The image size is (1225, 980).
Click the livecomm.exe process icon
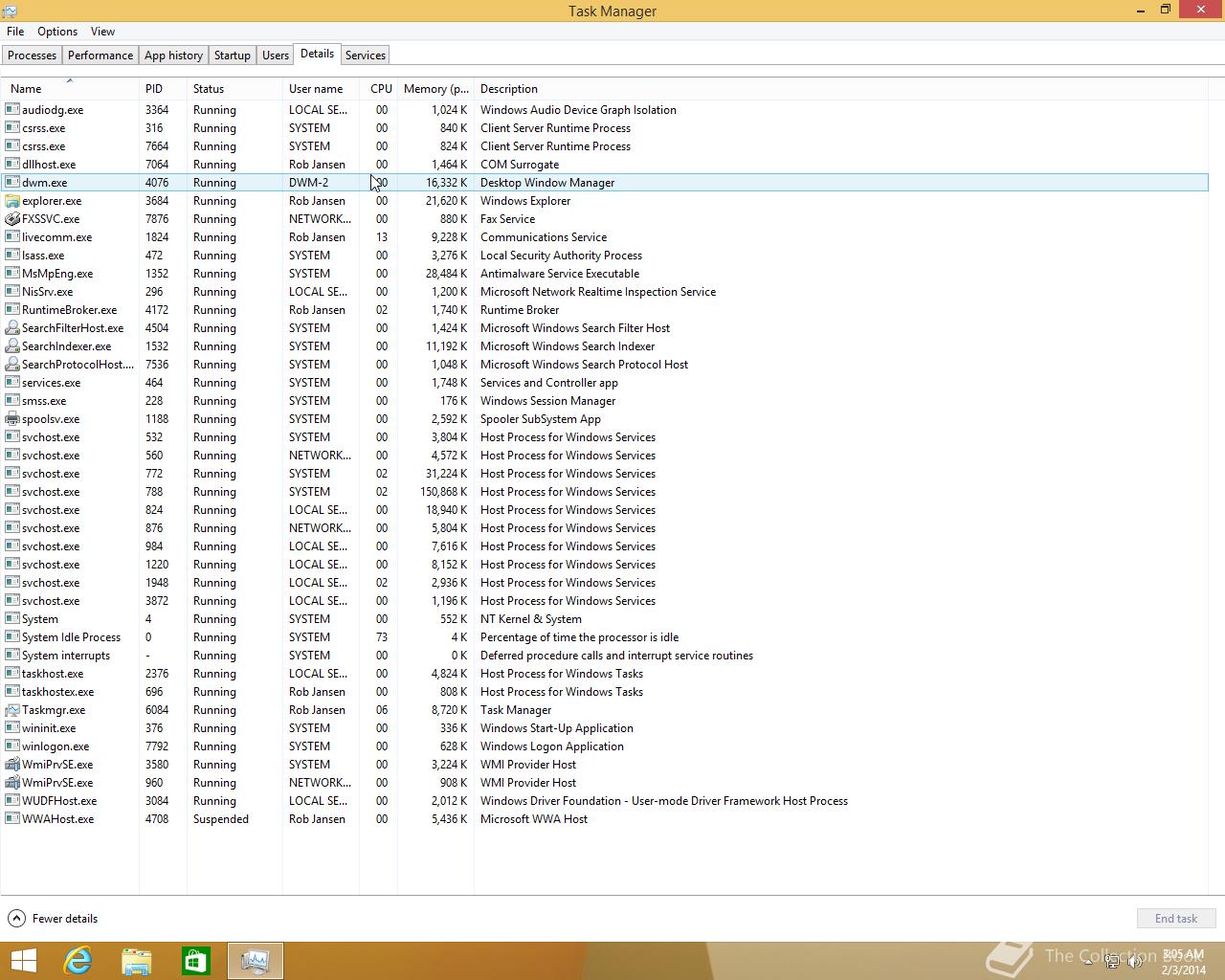pyautogui.click(x=12, y=237)
